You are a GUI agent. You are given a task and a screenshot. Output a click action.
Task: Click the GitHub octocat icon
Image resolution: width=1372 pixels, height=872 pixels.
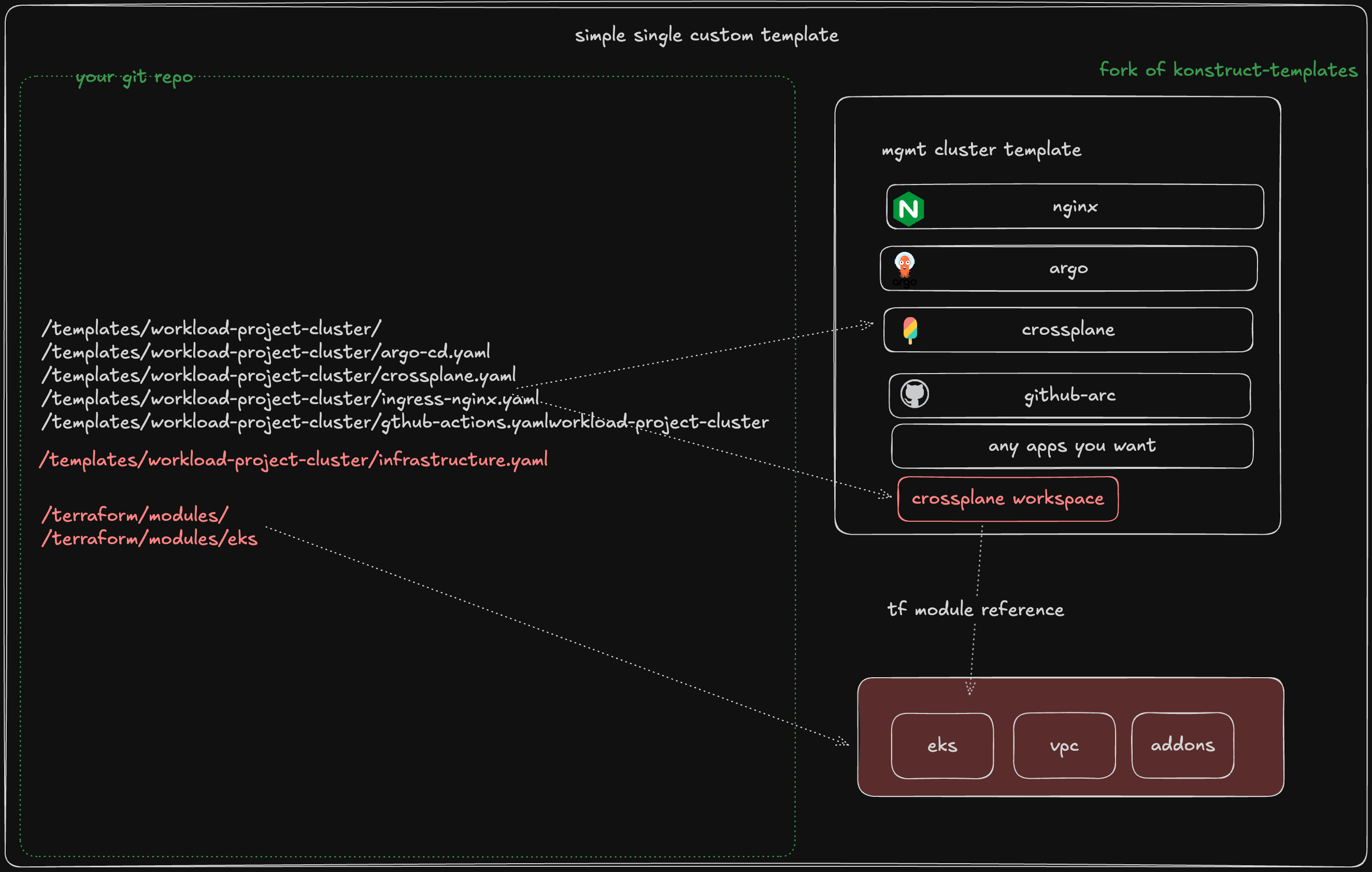pos(914,394)
